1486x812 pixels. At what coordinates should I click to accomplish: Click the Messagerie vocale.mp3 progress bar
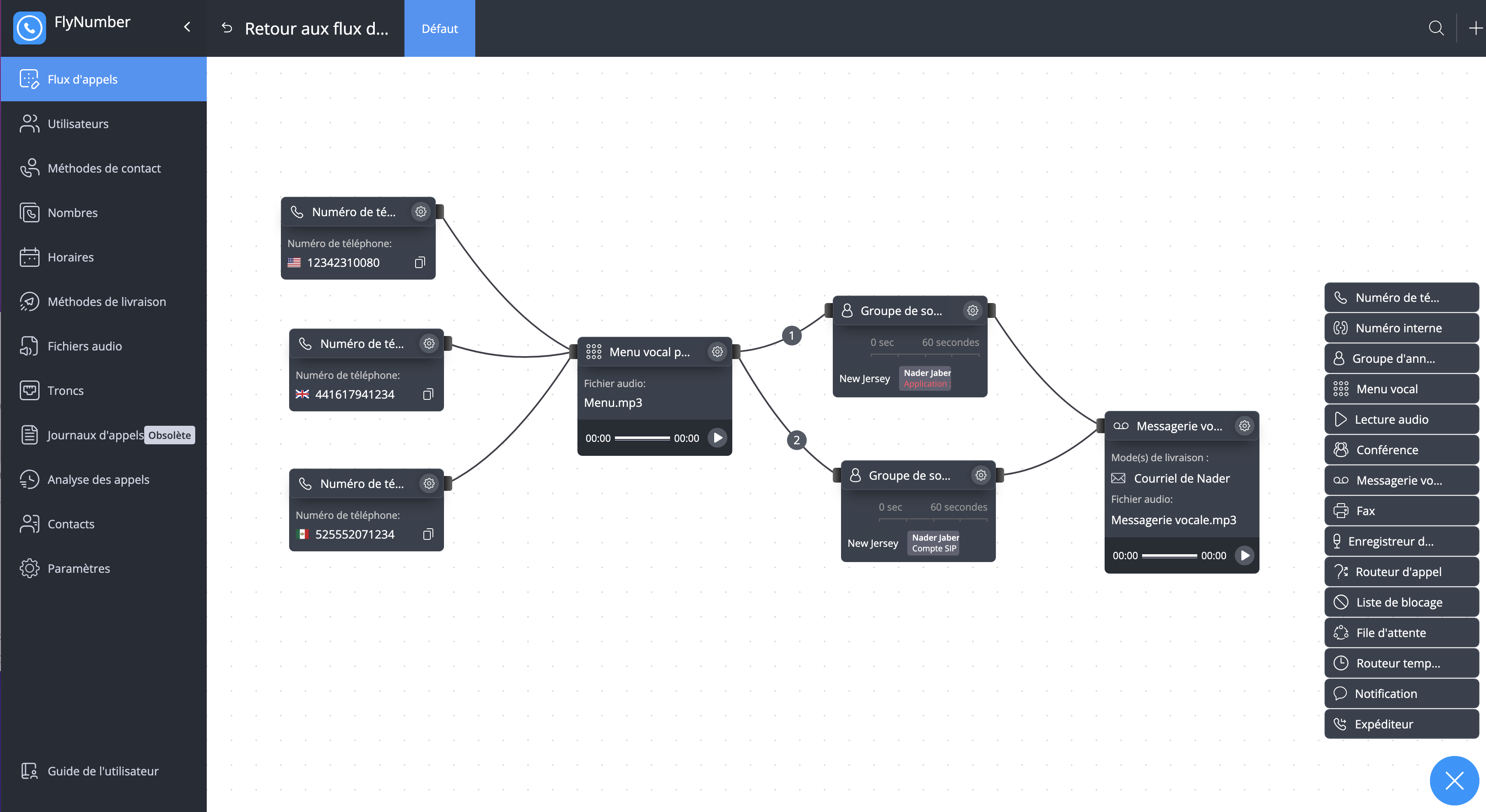1169,556
